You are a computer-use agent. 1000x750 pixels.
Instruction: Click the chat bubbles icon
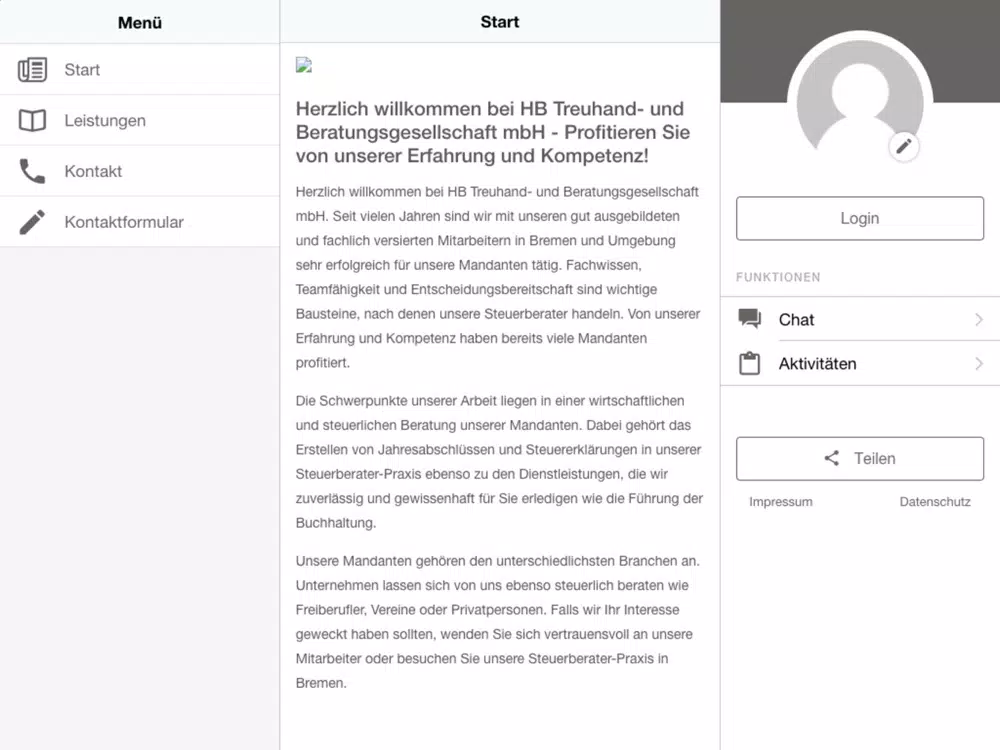click(x=750, y=318)
